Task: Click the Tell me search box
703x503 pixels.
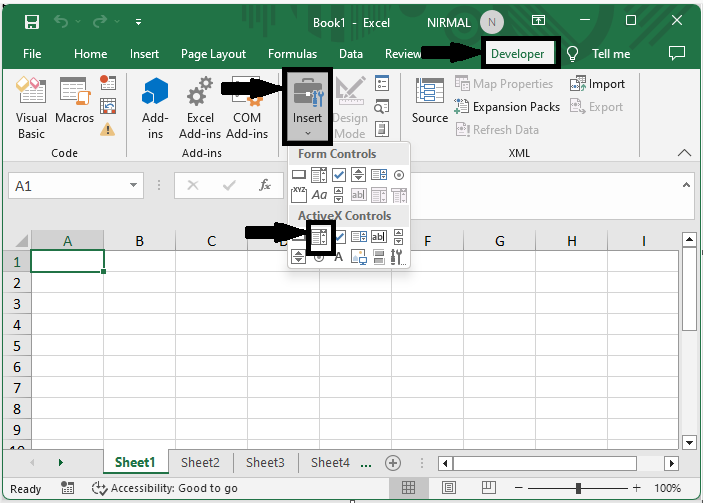Action: [600, 54]
